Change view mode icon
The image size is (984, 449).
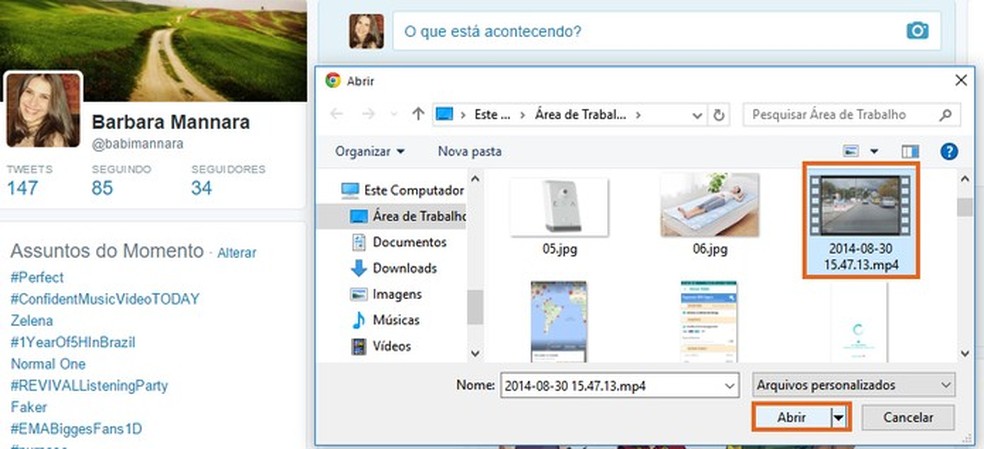[852, 151]
